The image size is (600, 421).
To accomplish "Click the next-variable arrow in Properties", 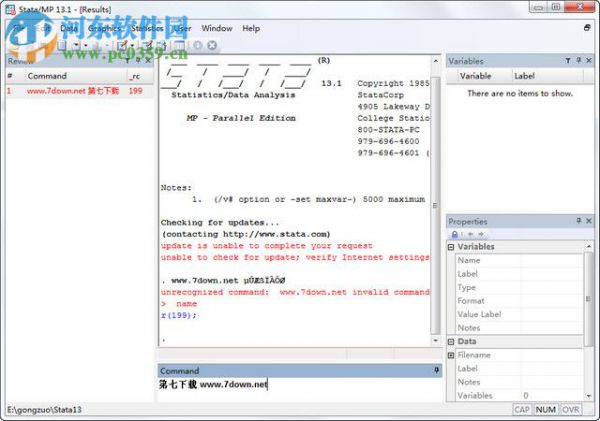I will point(481,234).
